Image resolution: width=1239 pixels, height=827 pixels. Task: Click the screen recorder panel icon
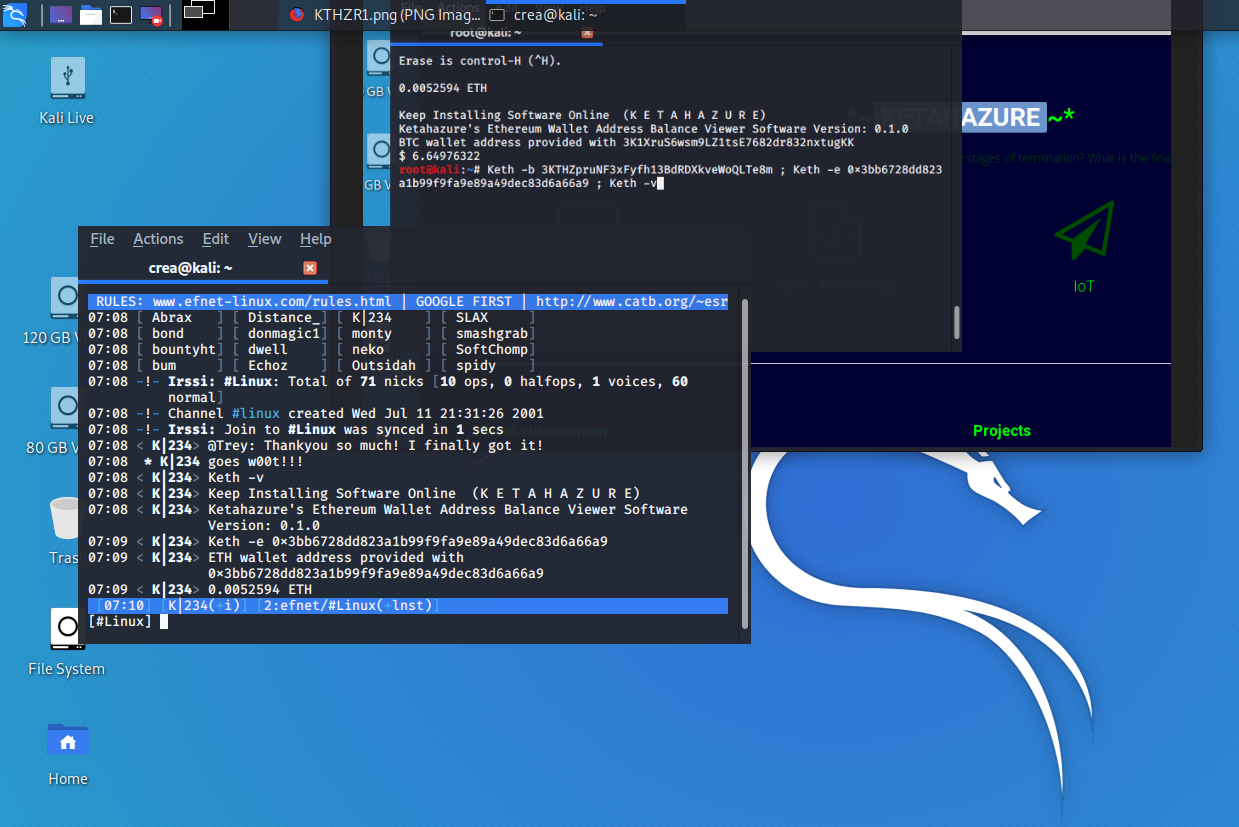[151, 15]
